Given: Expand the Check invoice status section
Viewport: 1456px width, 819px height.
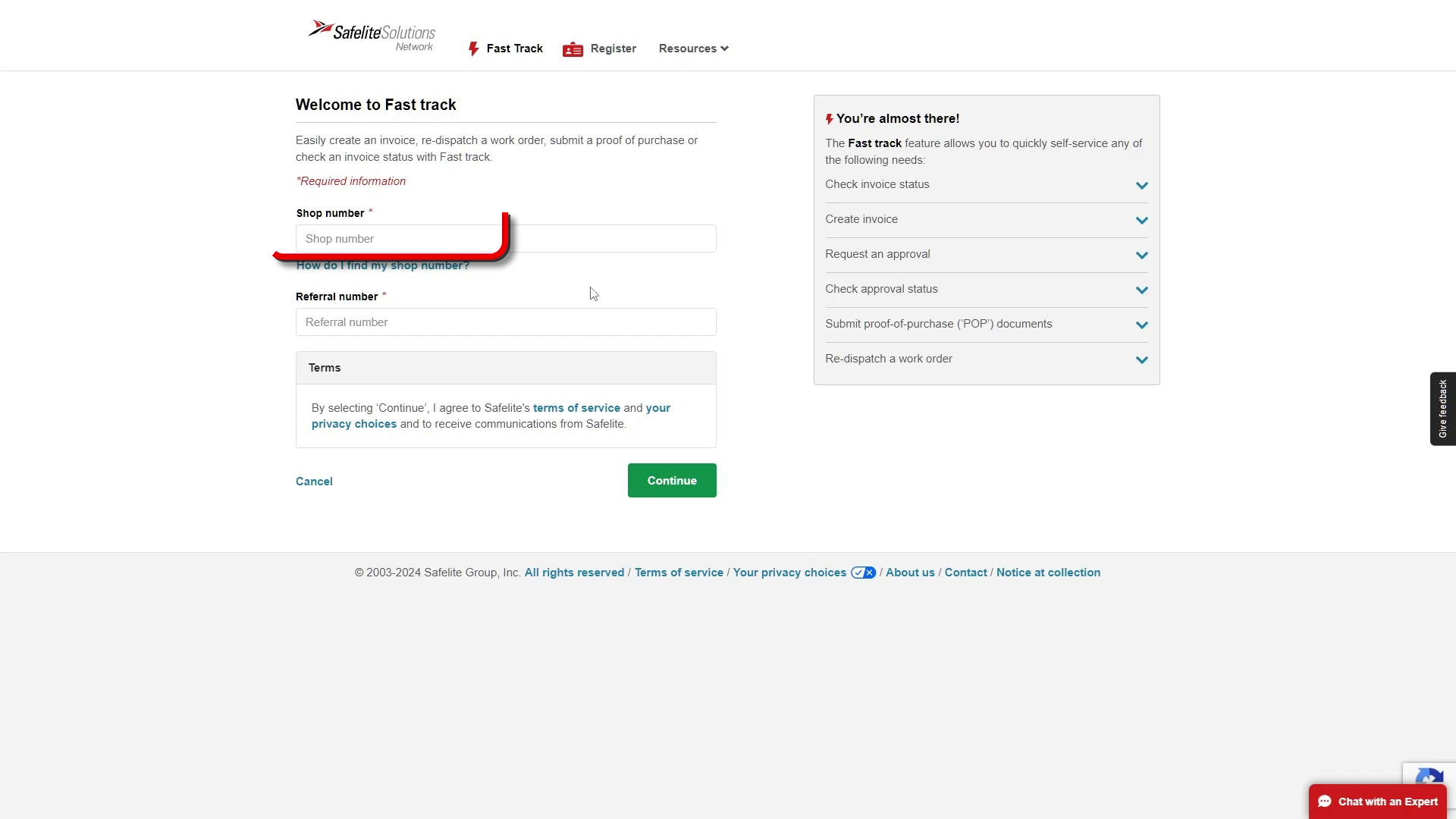Looking at the screenshot, I should pos(1141,185).
